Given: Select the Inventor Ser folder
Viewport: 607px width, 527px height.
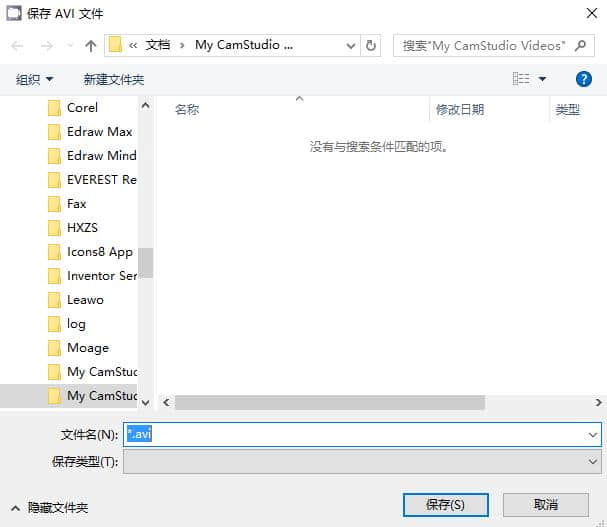Looking at the screenshot, I should pyautogui.click(x=101, y=276).
